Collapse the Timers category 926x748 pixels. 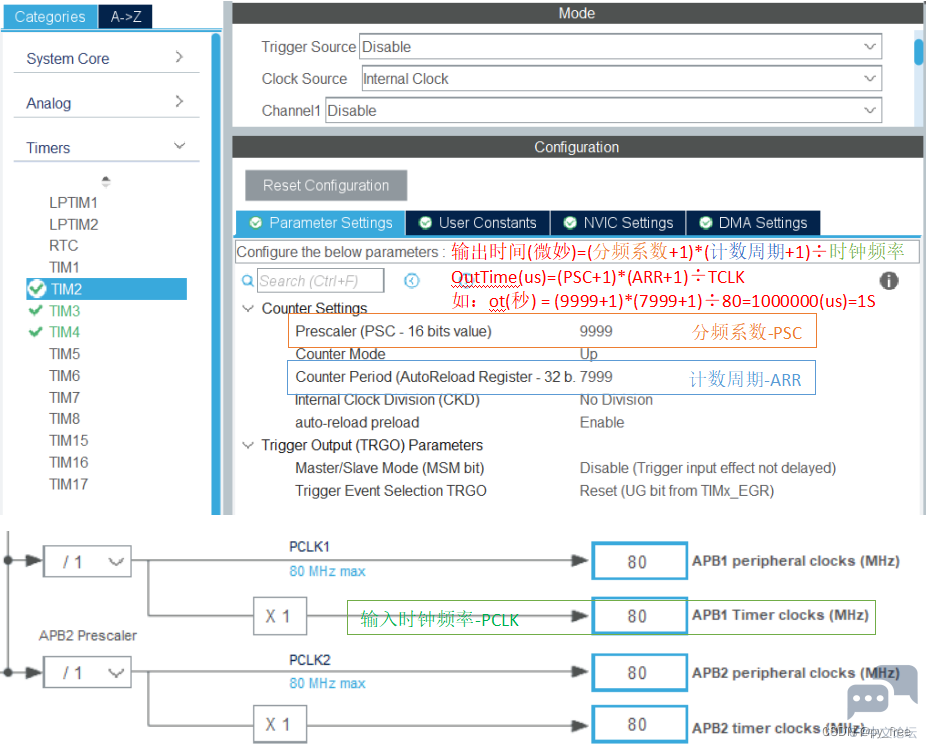point(179,147)
